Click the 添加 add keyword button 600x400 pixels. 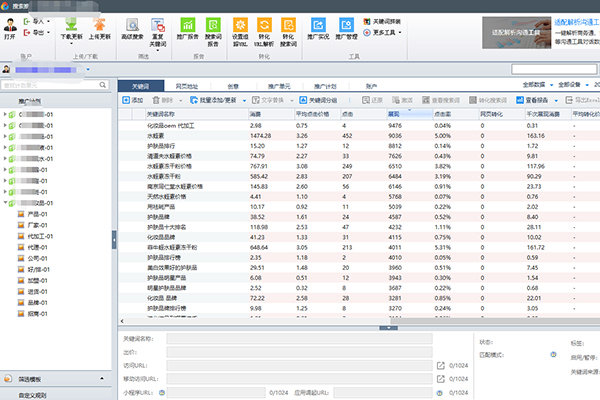(x=132, y=100)
